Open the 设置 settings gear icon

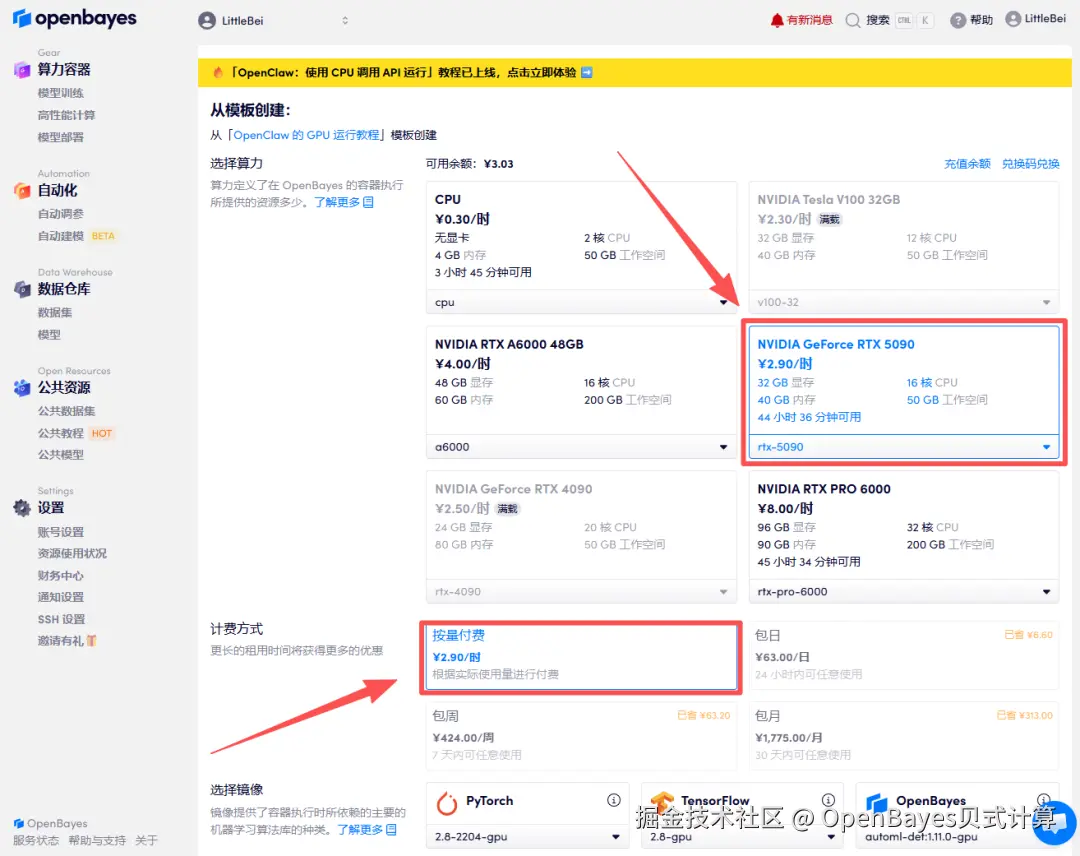pyautogui.click(x=21, y=507)
